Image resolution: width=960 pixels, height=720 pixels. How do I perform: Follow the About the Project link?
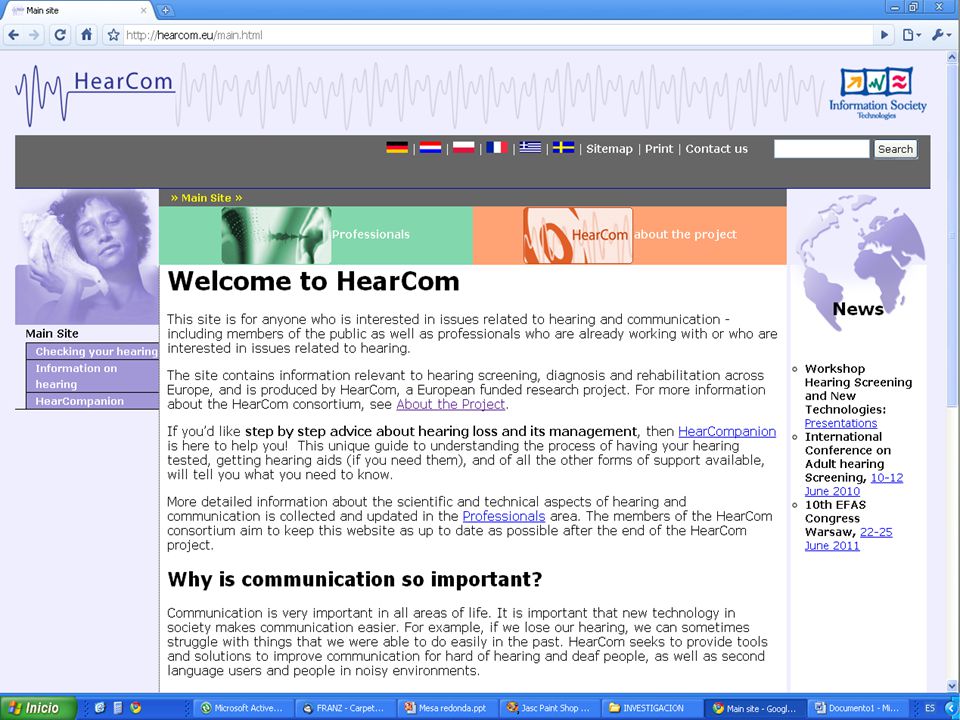(x=451, y=404)
